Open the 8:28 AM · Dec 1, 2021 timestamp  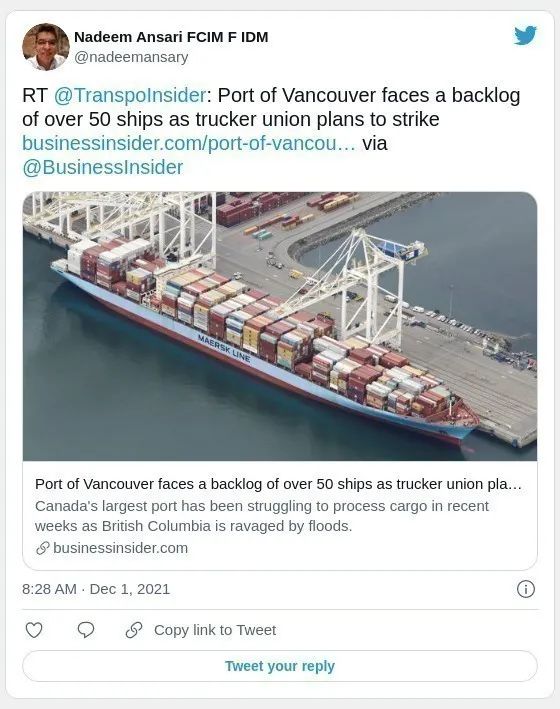pos(96,589)
